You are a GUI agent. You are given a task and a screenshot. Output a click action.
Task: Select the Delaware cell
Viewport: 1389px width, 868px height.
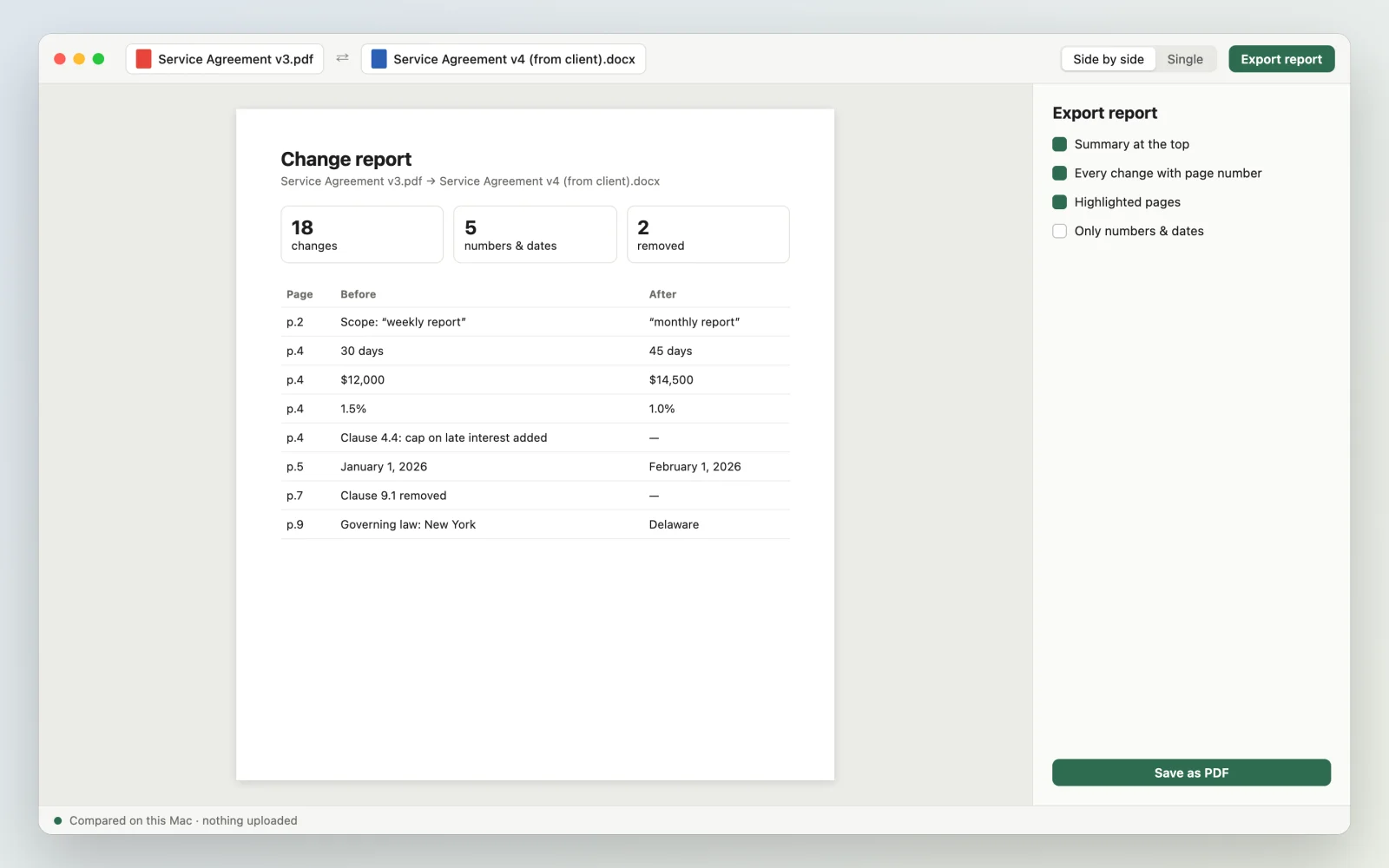674,524
